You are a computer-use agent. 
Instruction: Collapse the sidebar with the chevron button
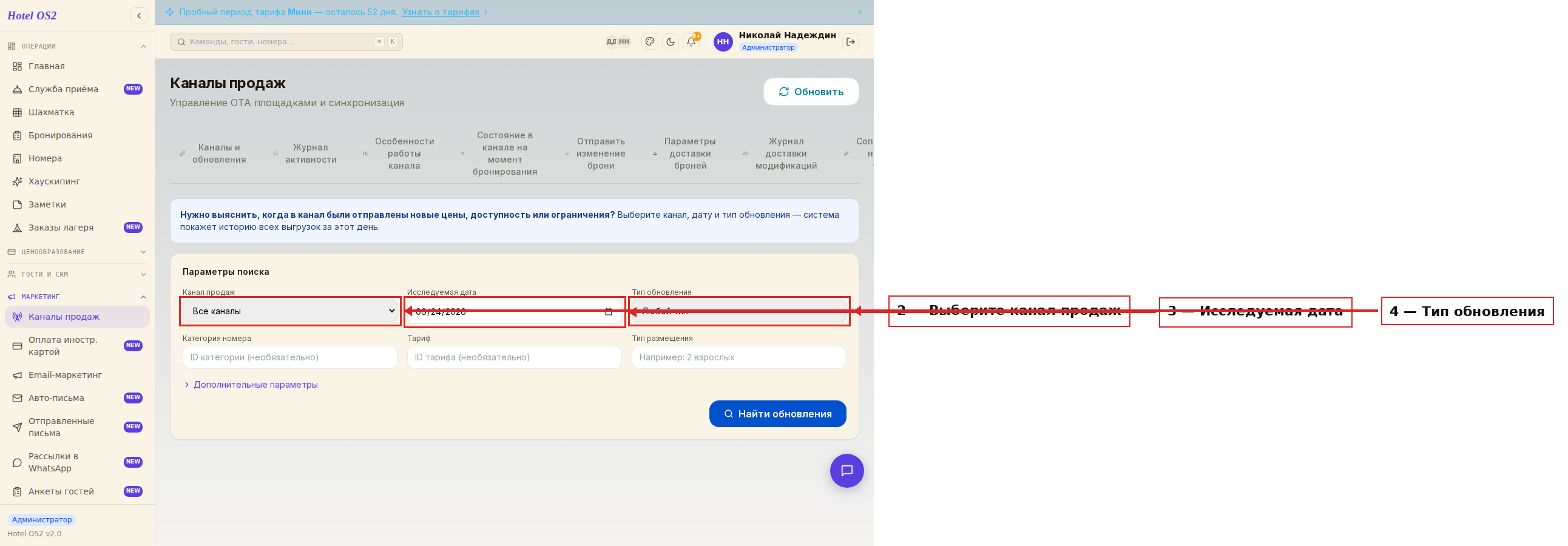pos(139,16)
